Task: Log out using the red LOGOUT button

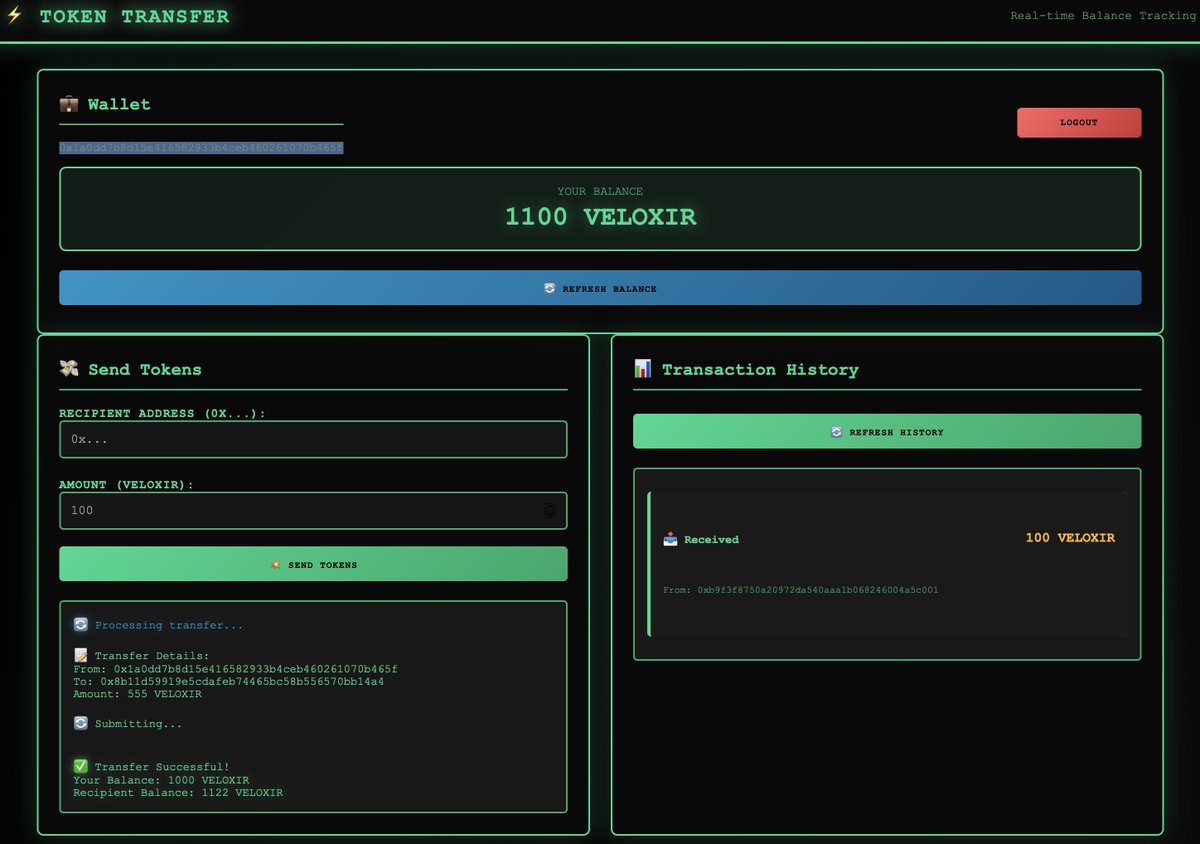Action: click(1079, 122)
